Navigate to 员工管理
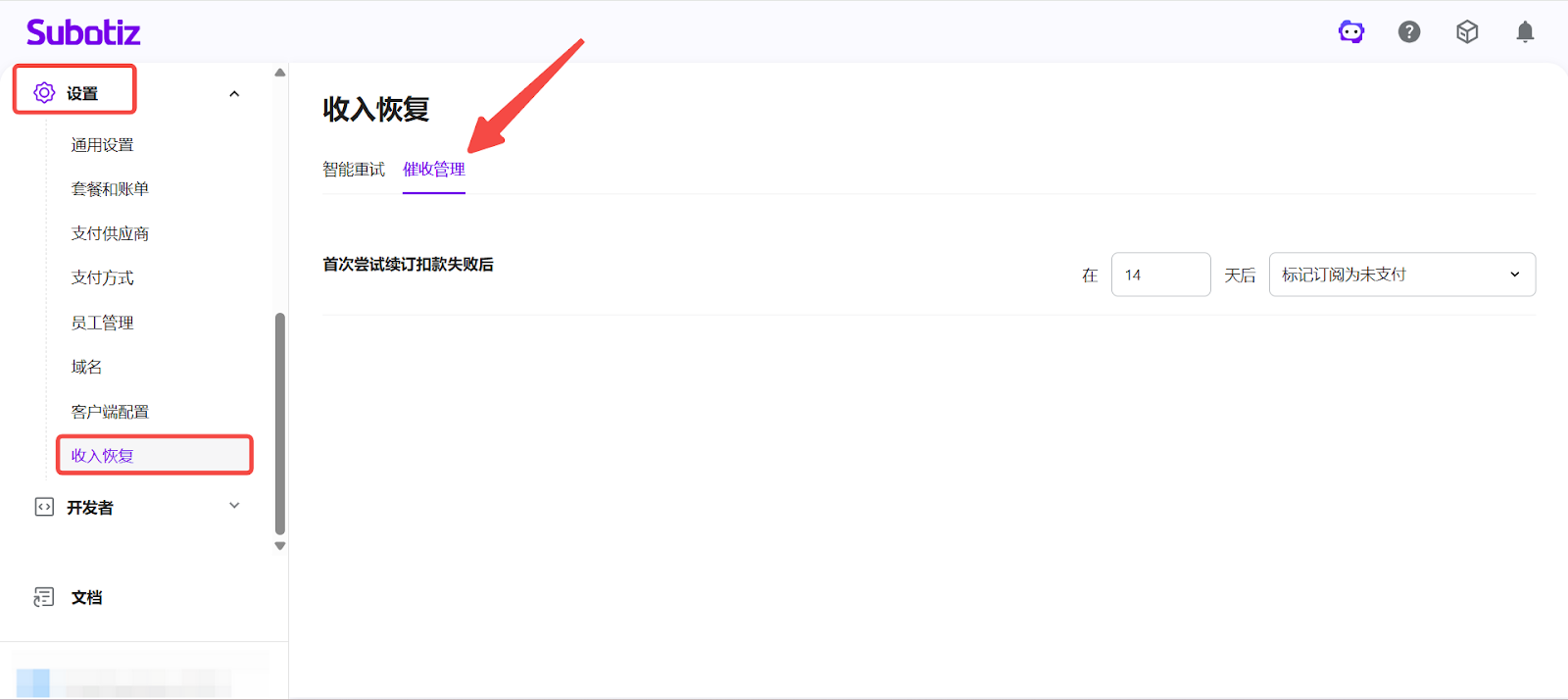Screen dimensions: 1568x700 point(102,323)
